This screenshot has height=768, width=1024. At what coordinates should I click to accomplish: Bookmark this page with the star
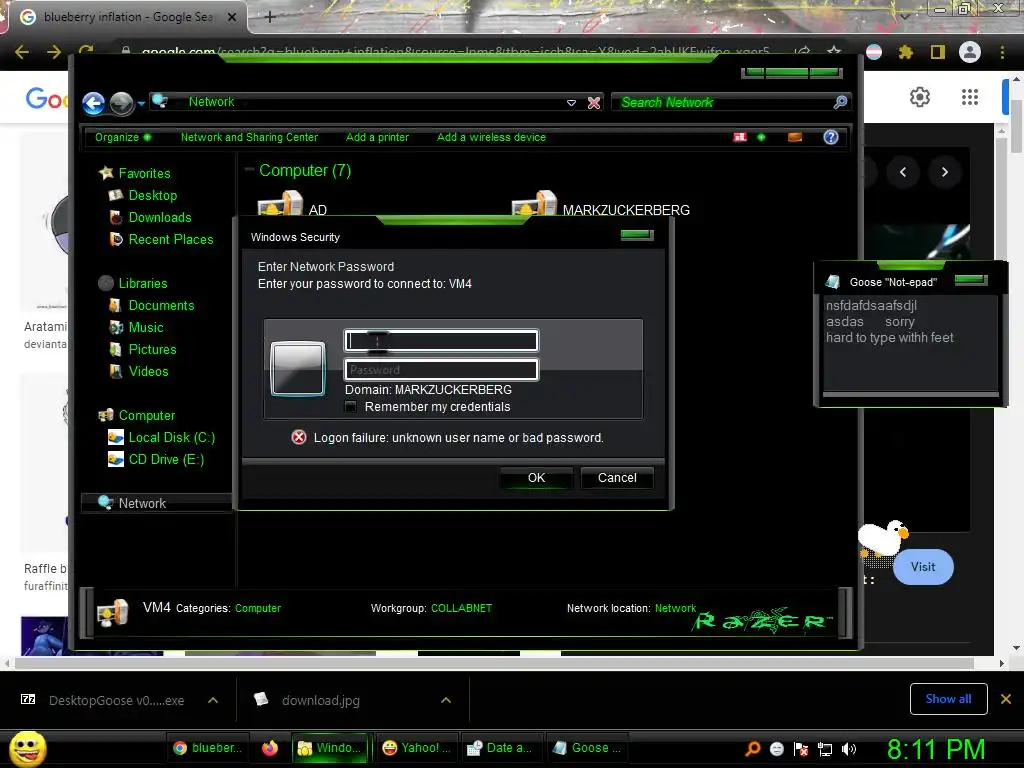click(x=834, y=52)
